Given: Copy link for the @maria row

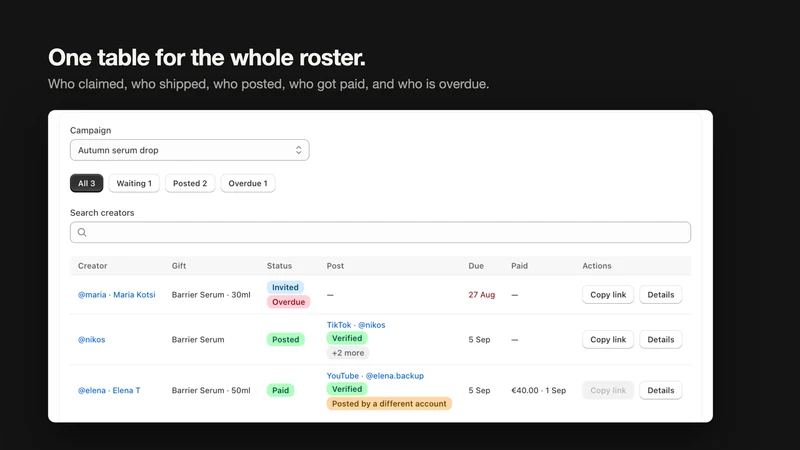Looking at the screenshot, I should pos(608,294).
